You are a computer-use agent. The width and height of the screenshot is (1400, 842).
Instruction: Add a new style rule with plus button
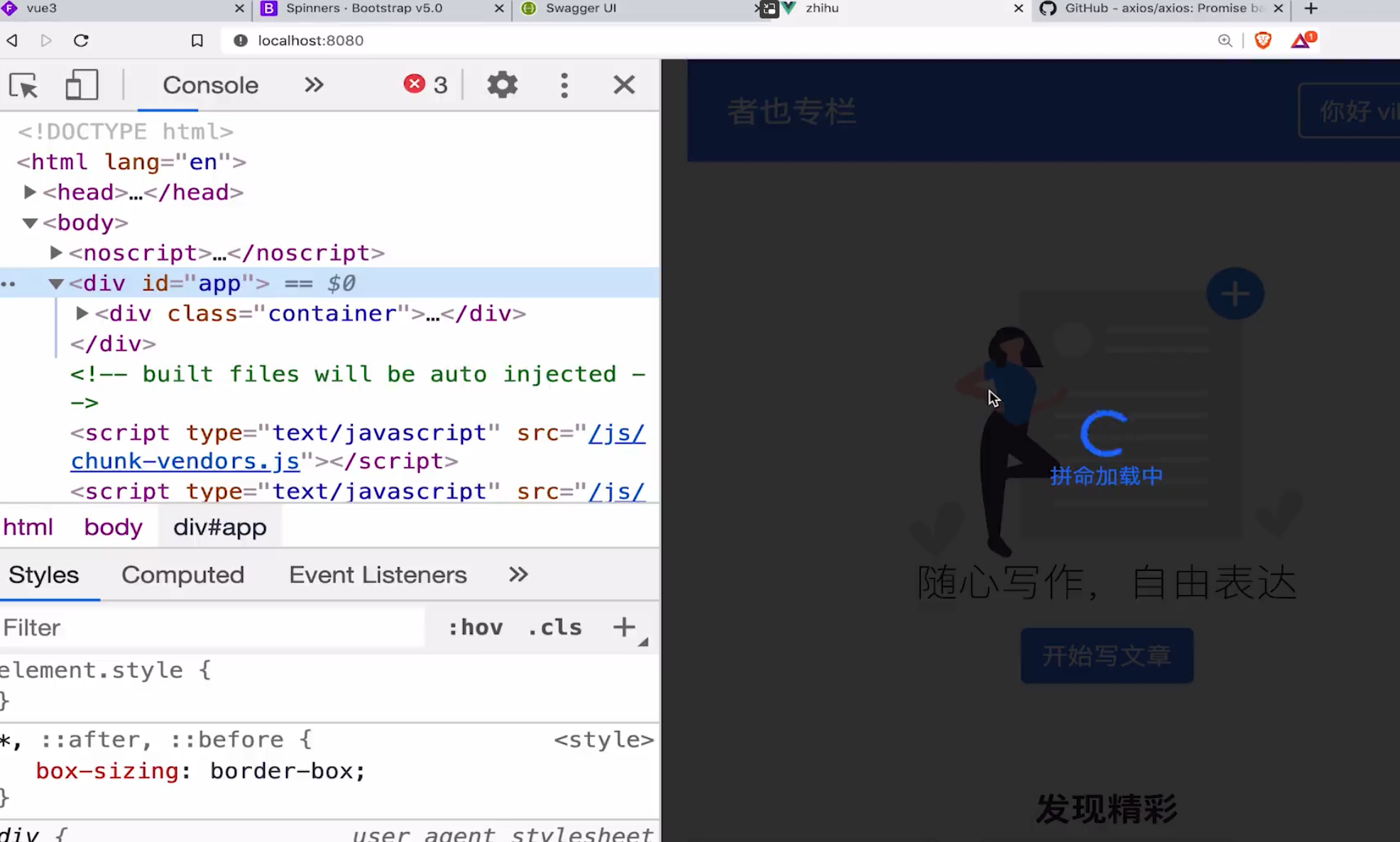pos(624,628)
